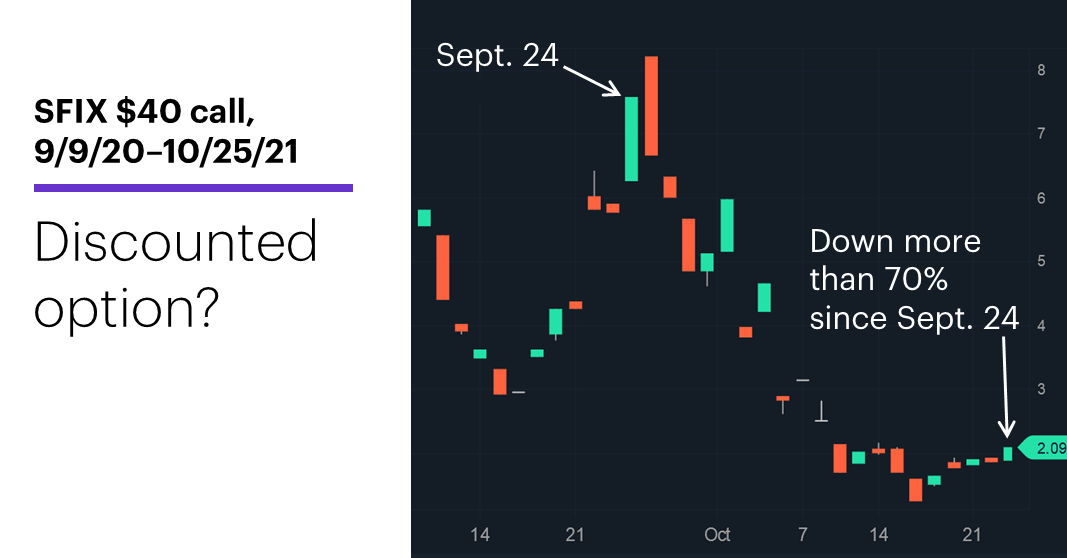Image resolution: width=1067 pixels, height=558 pixels.
Task: Click the tallest red candle near 8
Action: pyautogui.click(x=651, y=106)
